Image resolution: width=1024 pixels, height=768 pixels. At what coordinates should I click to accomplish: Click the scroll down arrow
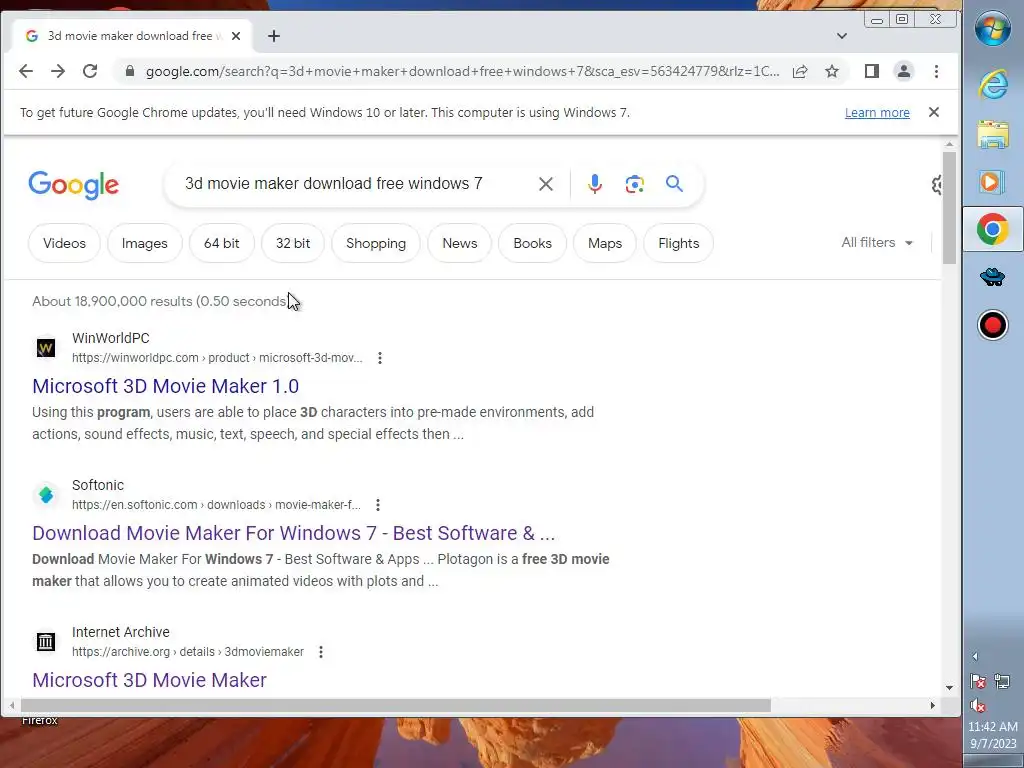pyautogui.click(x=950, y=688)
